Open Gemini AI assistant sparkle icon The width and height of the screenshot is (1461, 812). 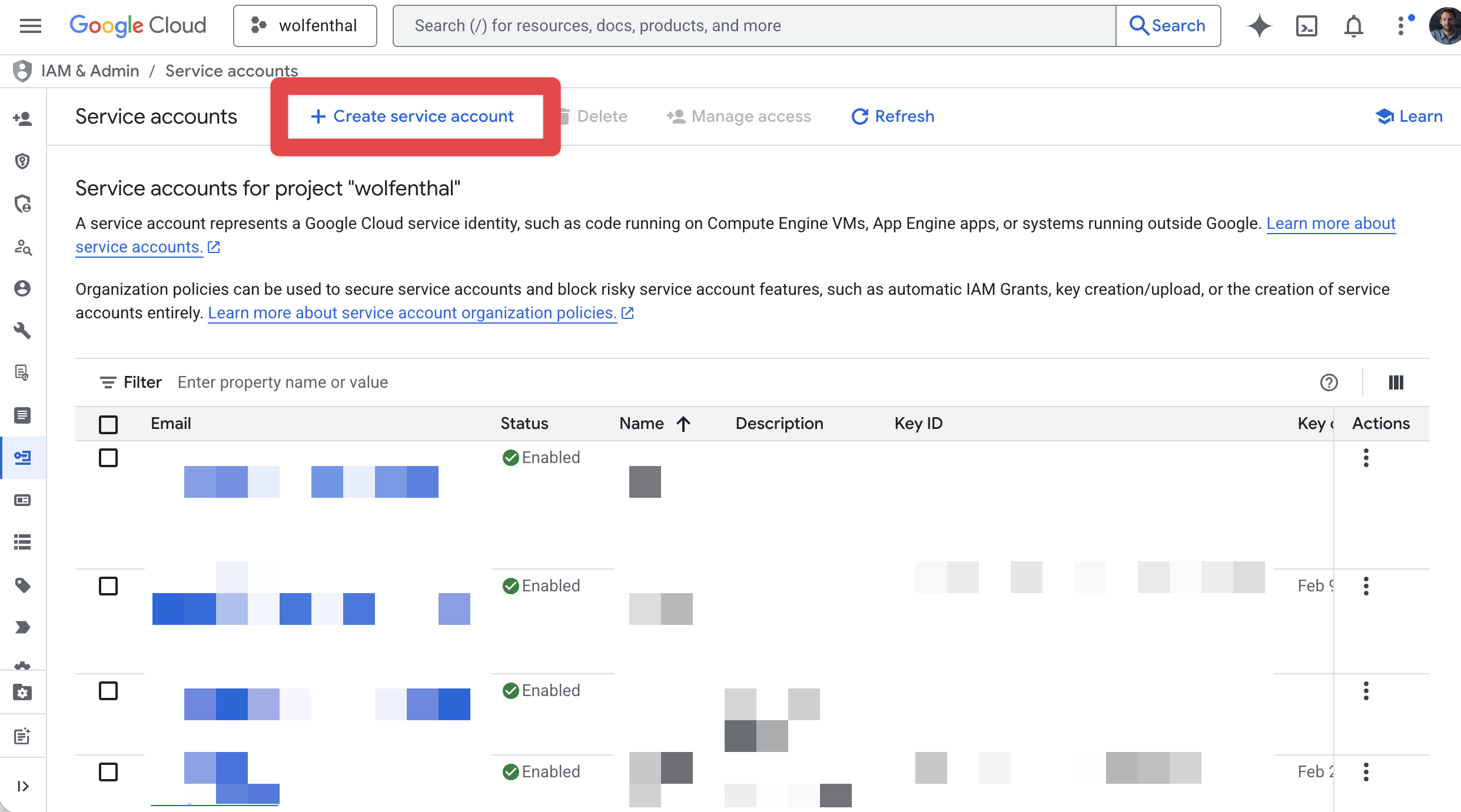1259,26
